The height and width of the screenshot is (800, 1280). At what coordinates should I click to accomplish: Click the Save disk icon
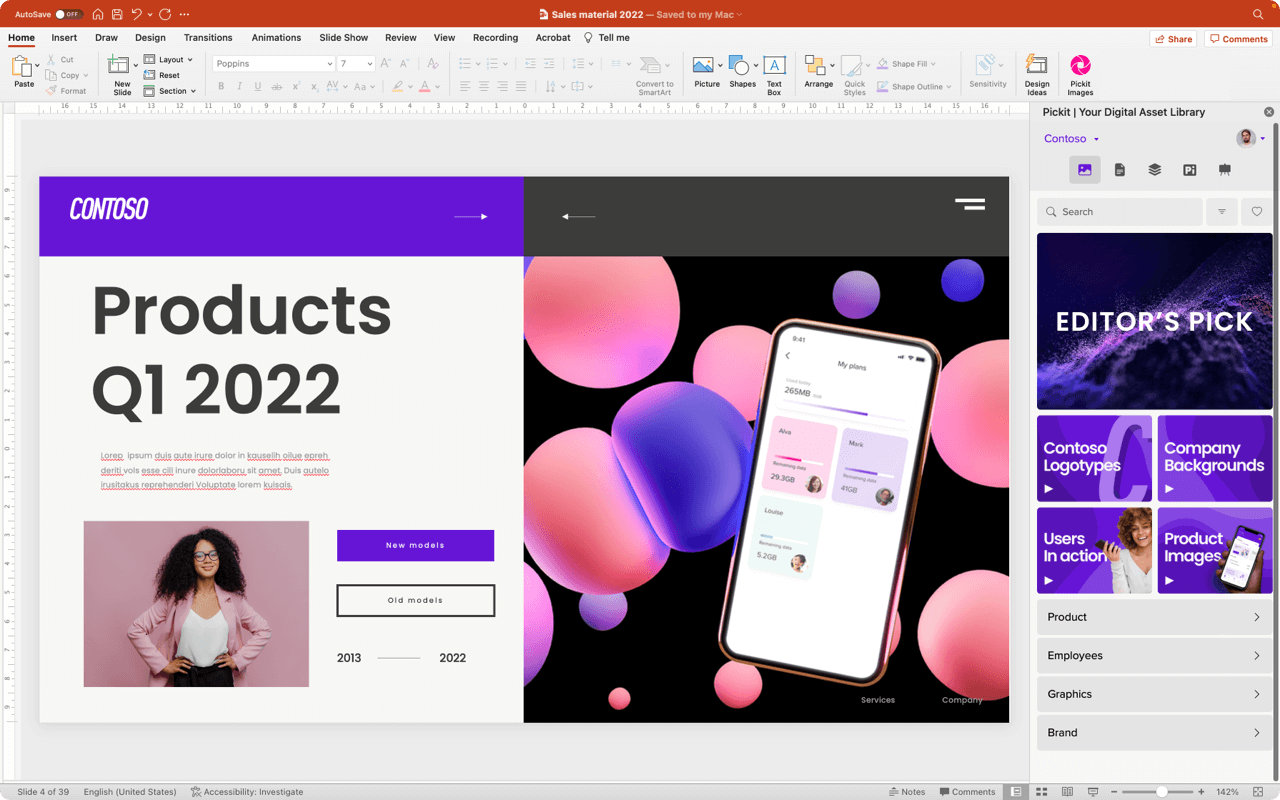(117, 14)
